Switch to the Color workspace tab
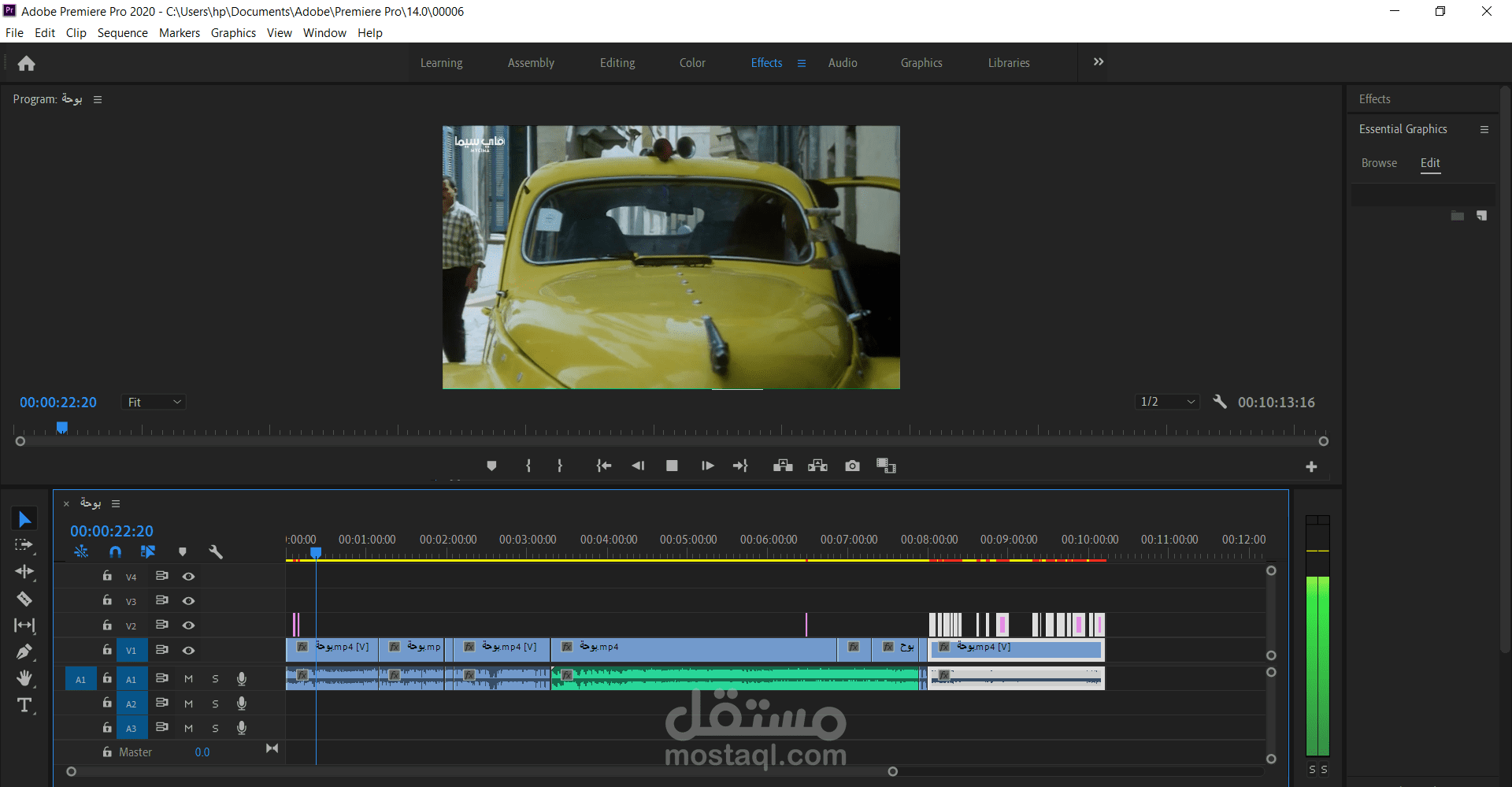The height and width of the screenshot is (787, 1512). point(692,63)
